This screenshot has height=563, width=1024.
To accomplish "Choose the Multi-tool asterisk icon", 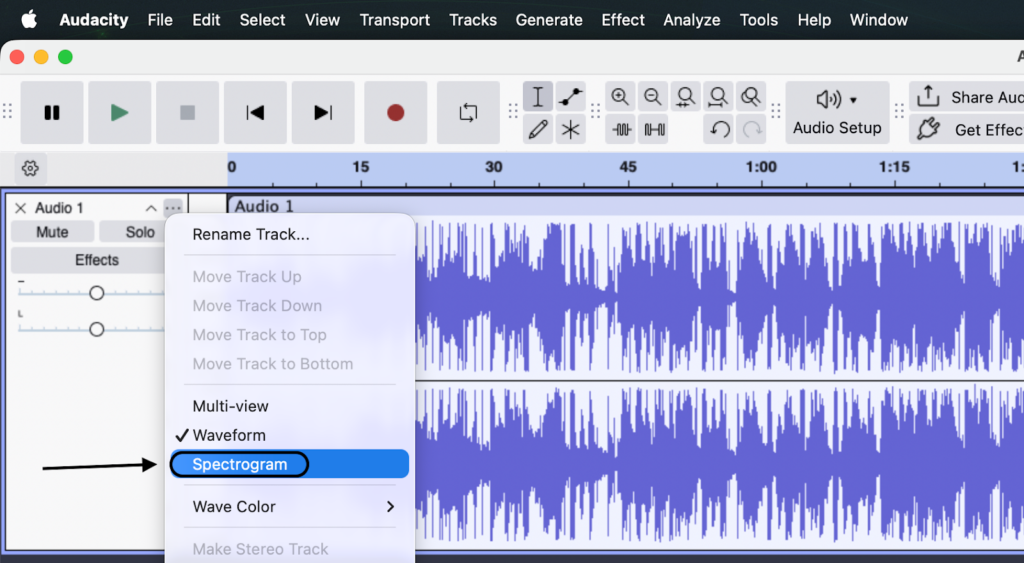I will [571, 129].
